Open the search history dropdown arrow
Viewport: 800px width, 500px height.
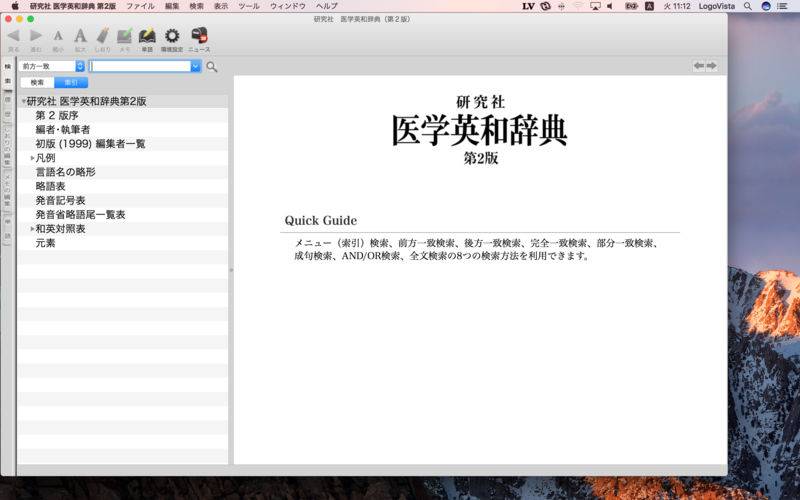coord(195,66)
